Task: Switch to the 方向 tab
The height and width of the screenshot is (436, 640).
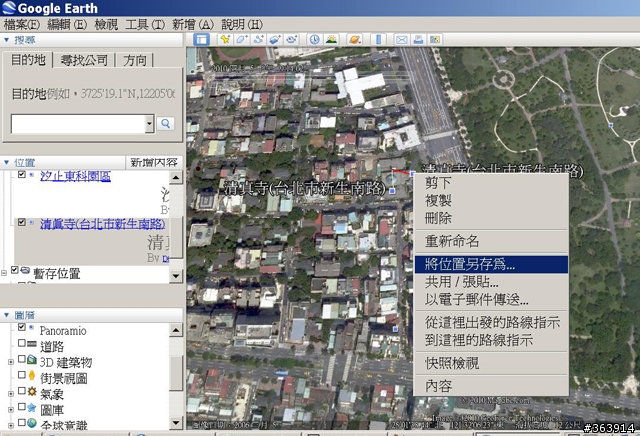Action: coord(135,60)
